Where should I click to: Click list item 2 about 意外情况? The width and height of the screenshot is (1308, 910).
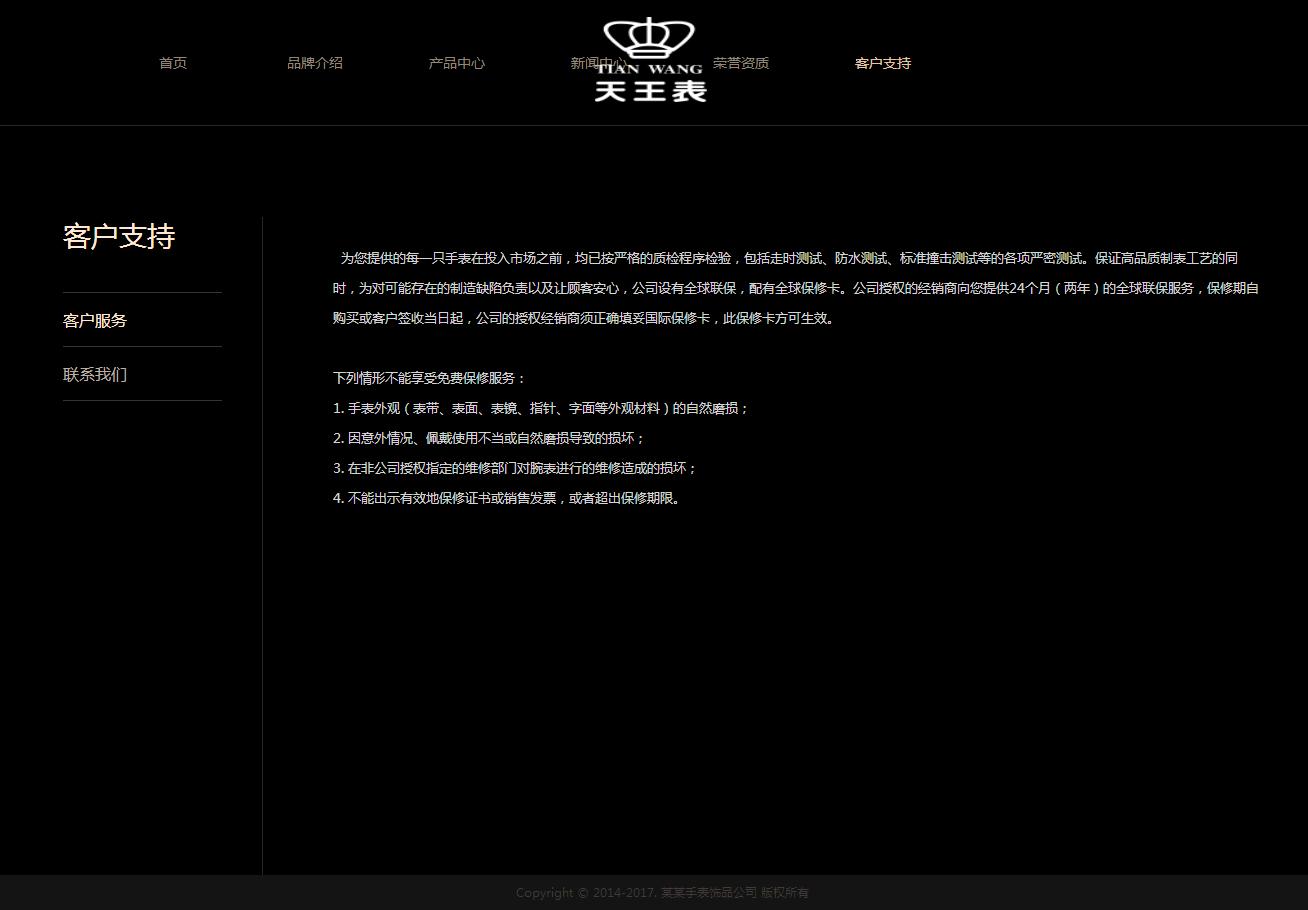(x=489, y=438)
